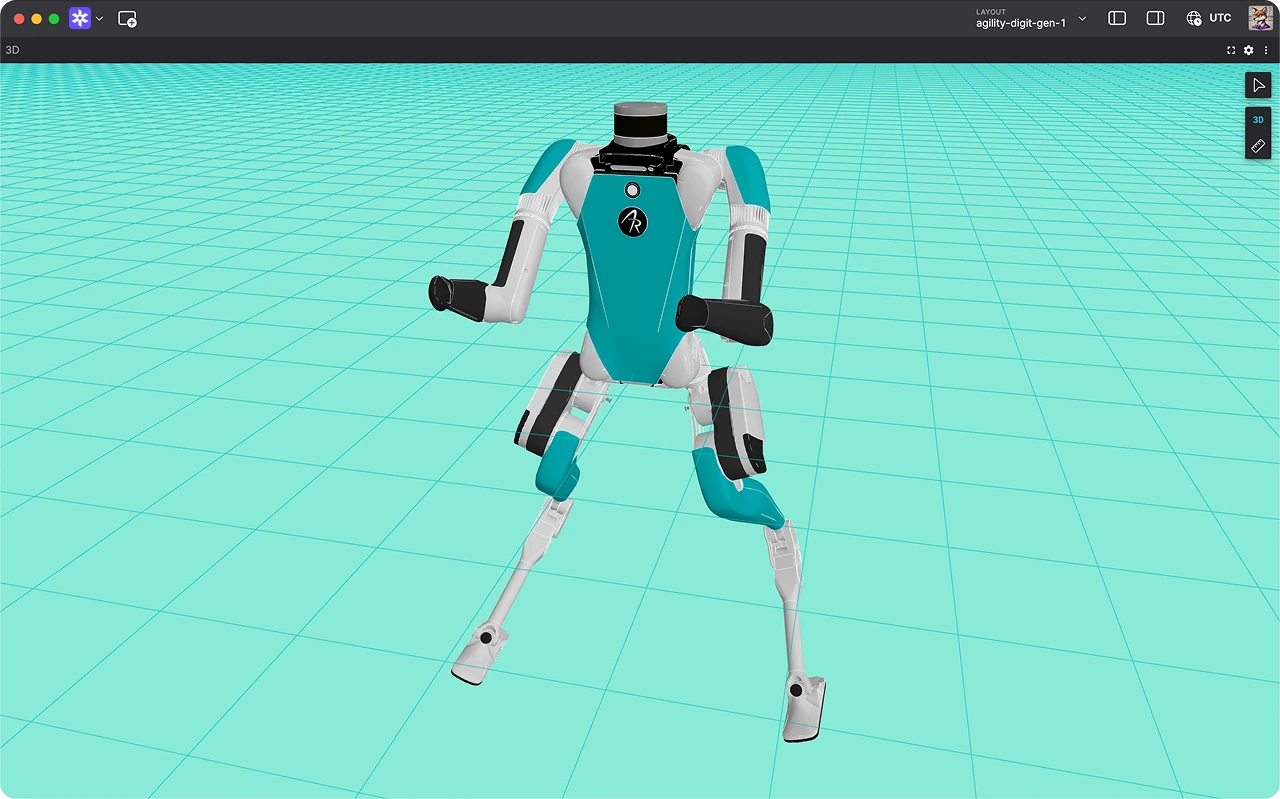
Task: Select the ruler measurement tool
Action: [1258, 146]
